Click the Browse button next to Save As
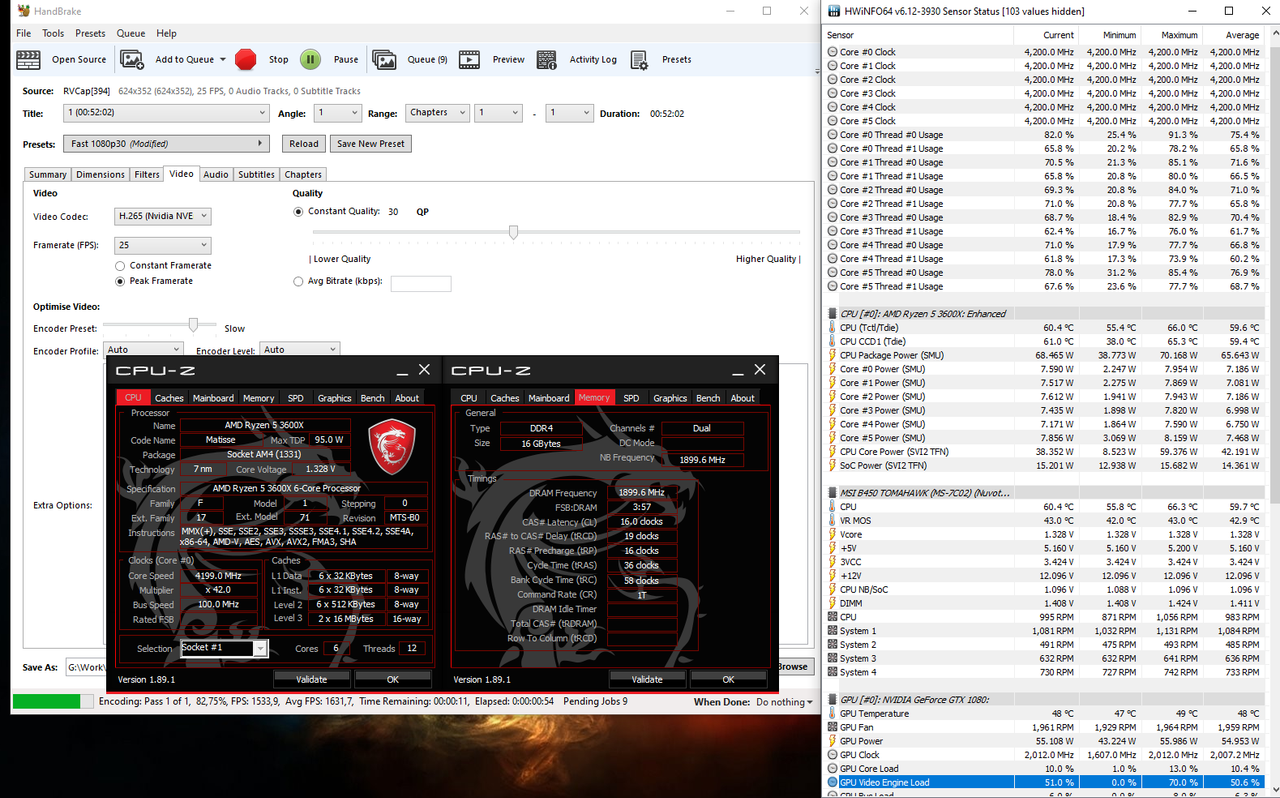This screenshot has height=798, width=1280. tap(792, 667)
